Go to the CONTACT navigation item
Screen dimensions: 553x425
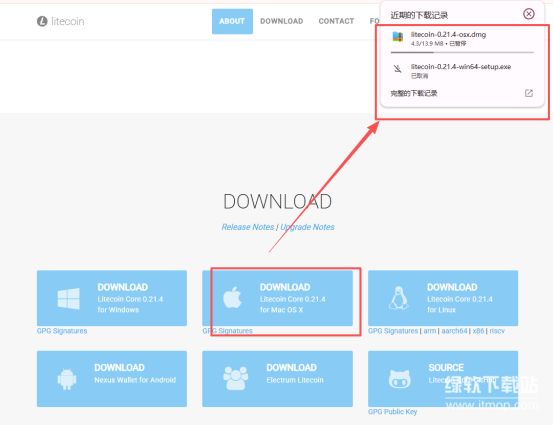coord(336,21)
